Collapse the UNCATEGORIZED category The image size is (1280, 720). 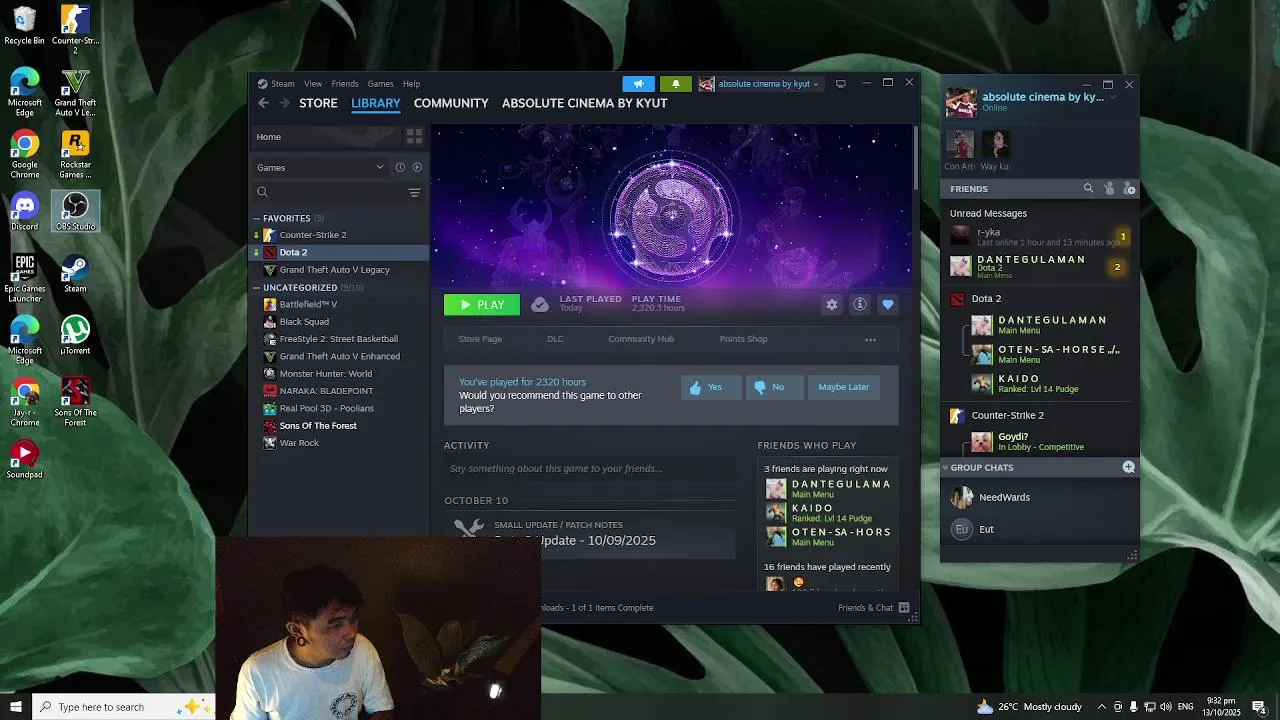256,288
